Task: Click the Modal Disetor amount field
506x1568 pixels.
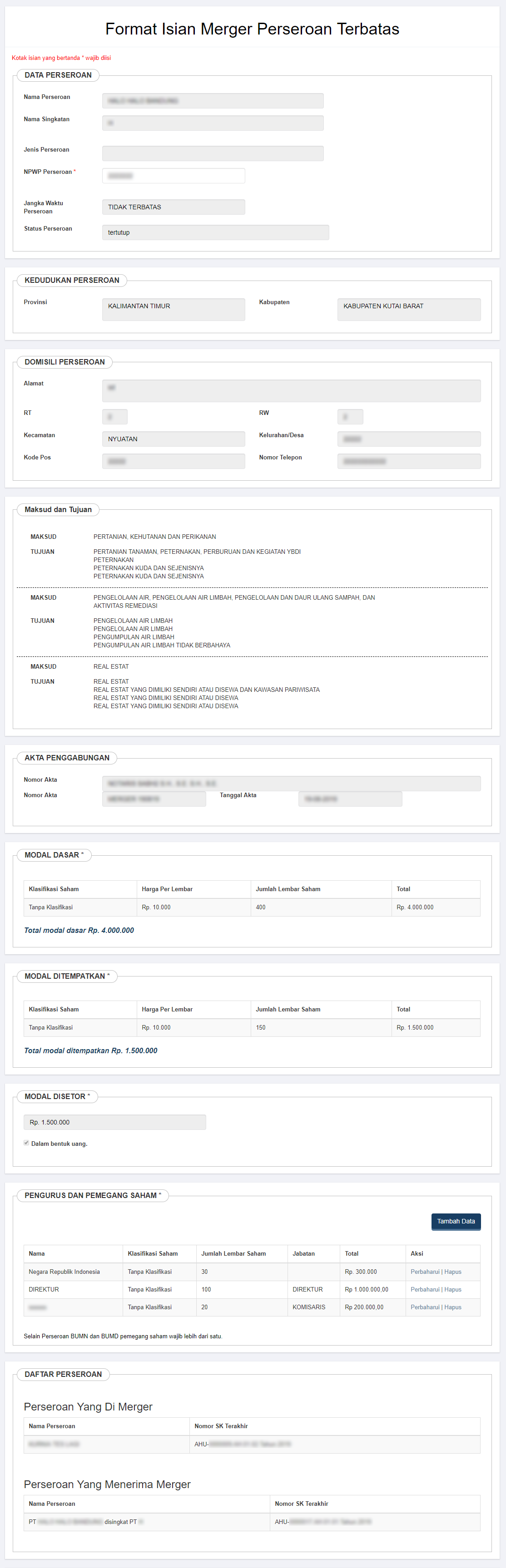Action: click(114, 1122)
